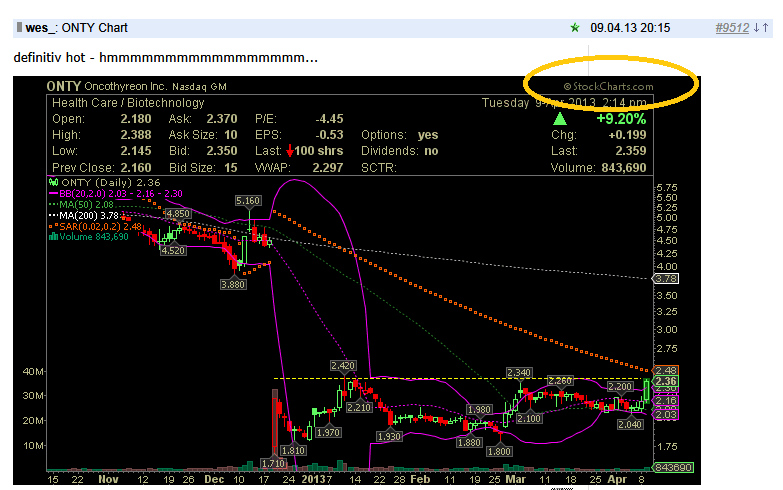Click 'Dividends: no' entry
The image size is (783, 490).
coord(399,151)
